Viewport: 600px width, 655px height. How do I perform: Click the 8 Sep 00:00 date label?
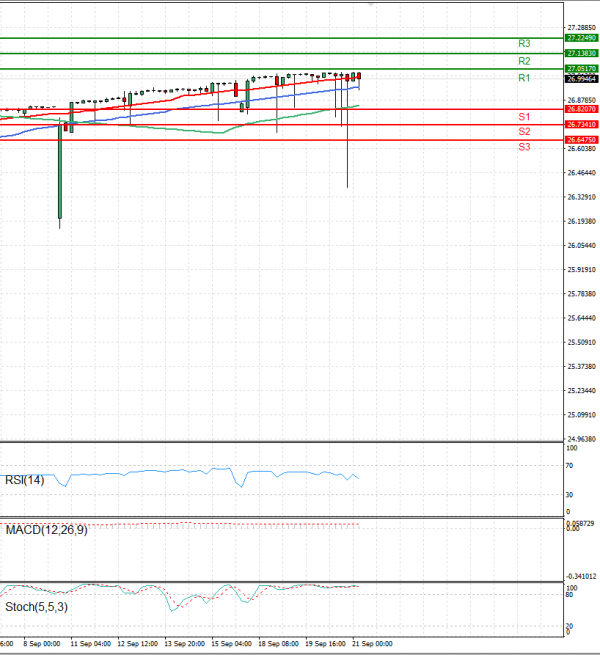pos(42,644)
